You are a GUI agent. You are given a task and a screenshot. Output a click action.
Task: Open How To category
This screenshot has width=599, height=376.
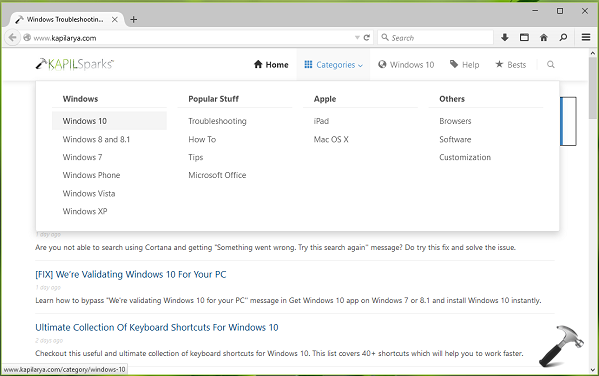[202, 139]
